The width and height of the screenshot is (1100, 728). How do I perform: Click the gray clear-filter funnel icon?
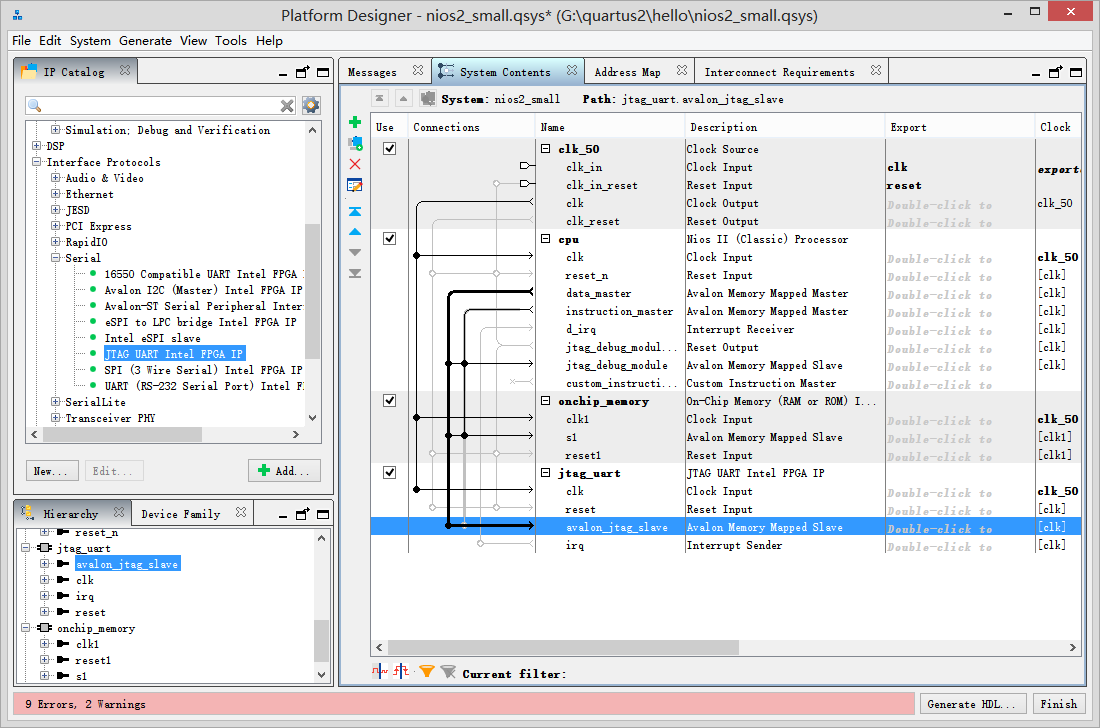(448, 672)
